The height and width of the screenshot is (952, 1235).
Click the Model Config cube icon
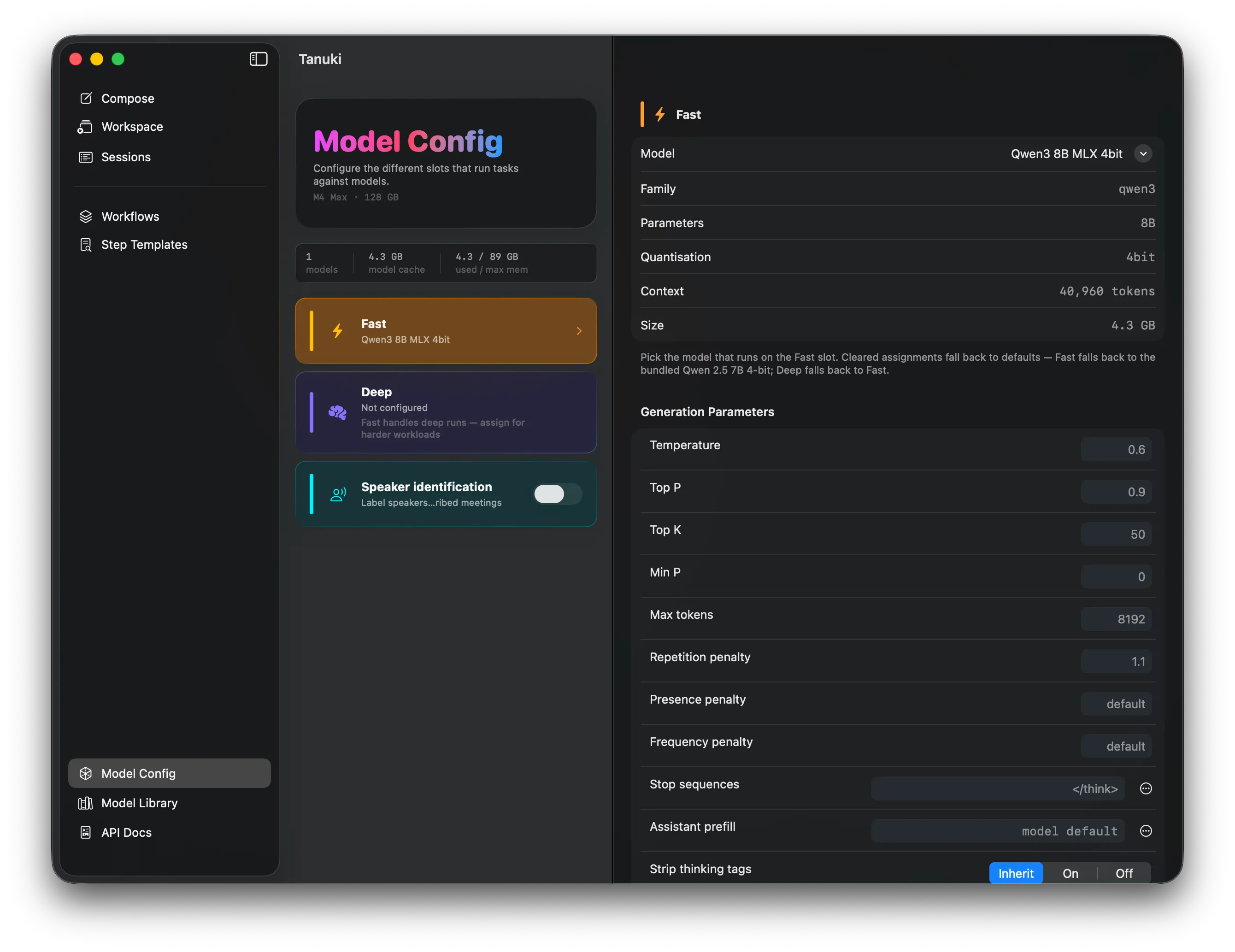85,773
